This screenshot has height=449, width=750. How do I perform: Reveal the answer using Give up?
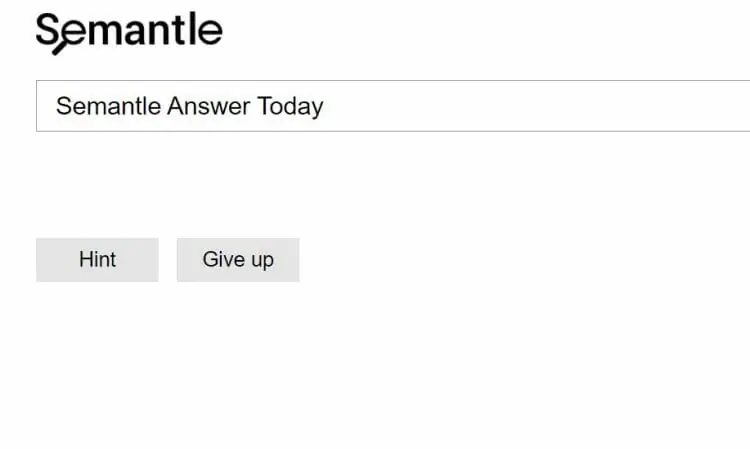[x=238, y=260]
